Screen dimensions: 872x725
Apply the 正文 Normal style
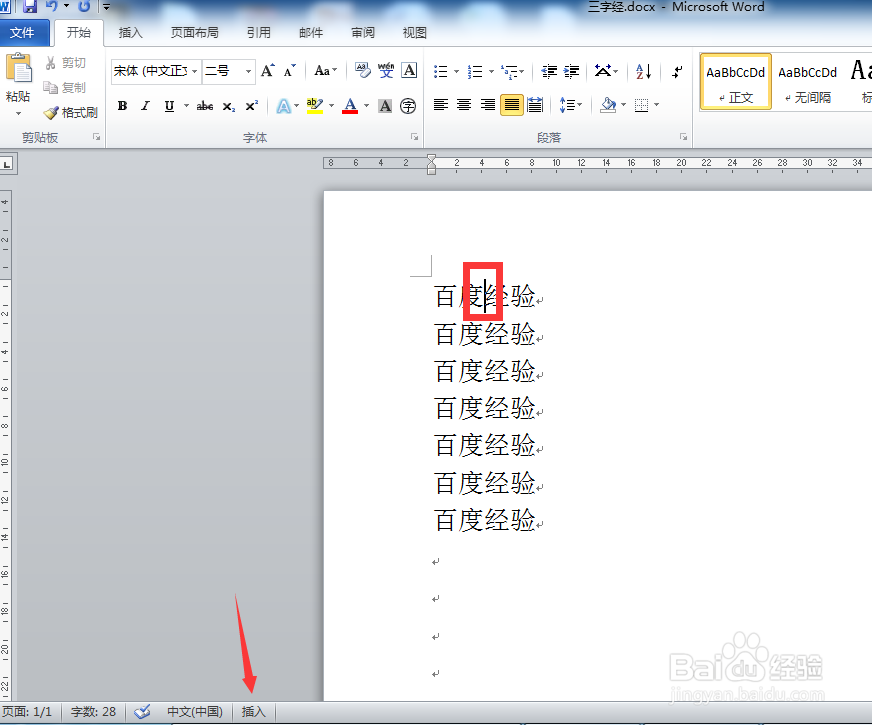735,82
